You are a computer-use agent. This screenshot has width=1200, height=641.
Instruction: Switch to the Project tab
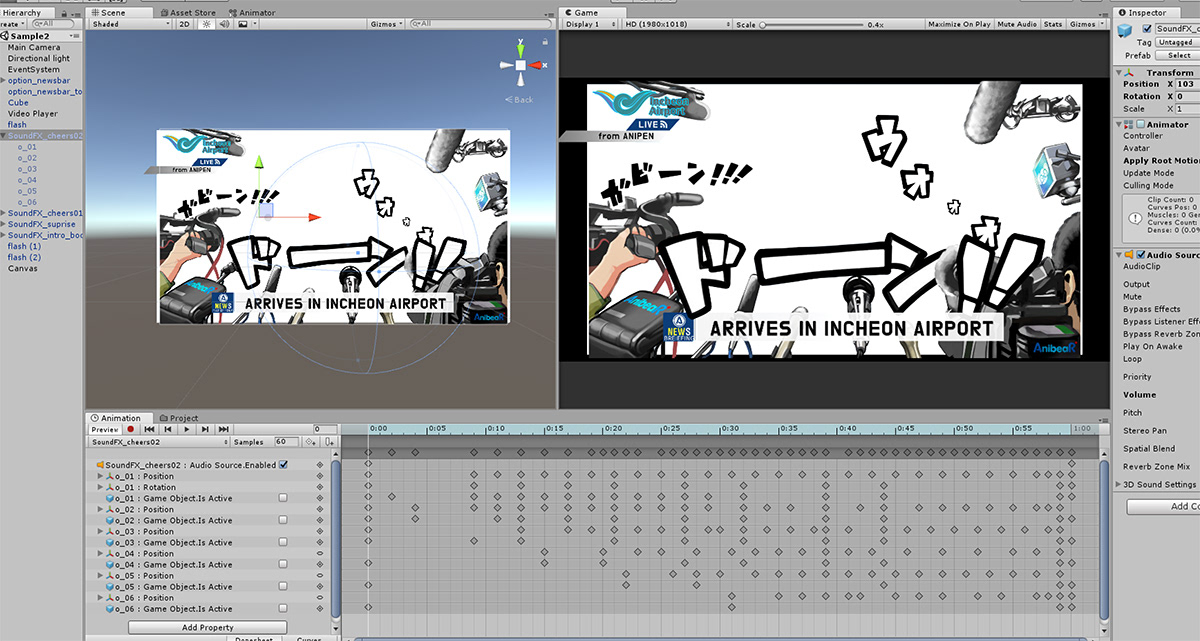(179, 418)
